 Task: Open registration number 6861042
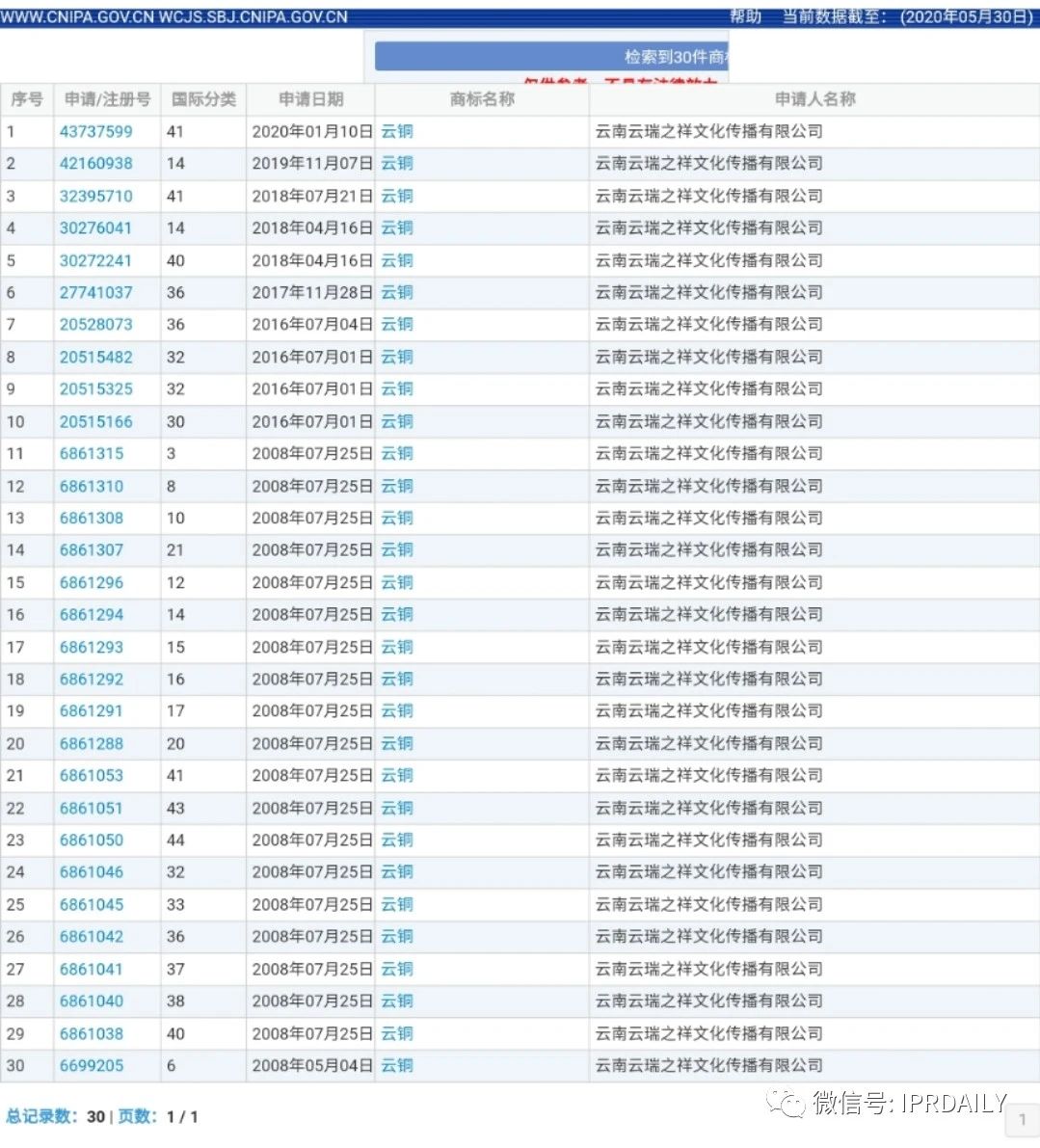point(92,937)
